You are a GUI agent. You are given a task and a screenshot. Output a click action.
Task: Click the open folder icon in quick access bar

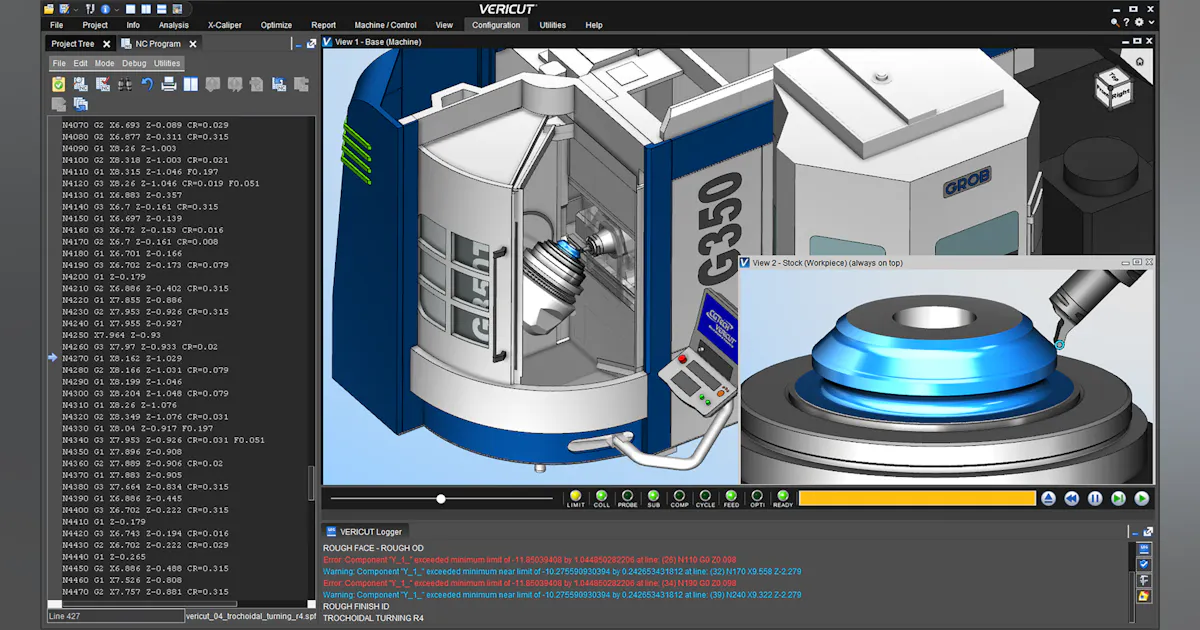tap(49, 9)
